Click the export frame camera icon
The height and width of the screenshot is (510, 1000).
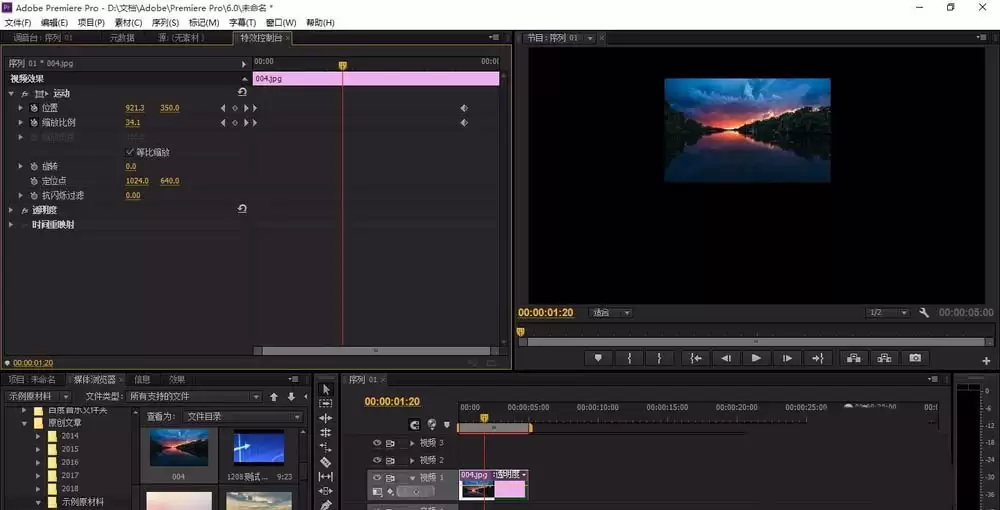[x=915, y=358]
